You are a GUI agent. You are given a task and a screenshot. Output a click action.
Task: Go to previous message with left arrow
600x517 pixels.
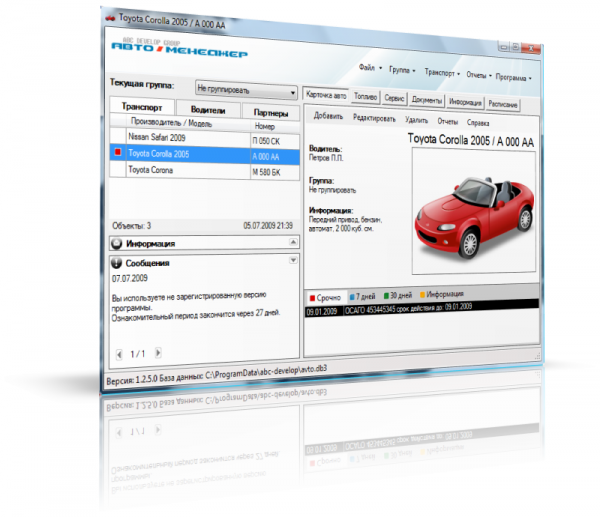tap(119, 354)
